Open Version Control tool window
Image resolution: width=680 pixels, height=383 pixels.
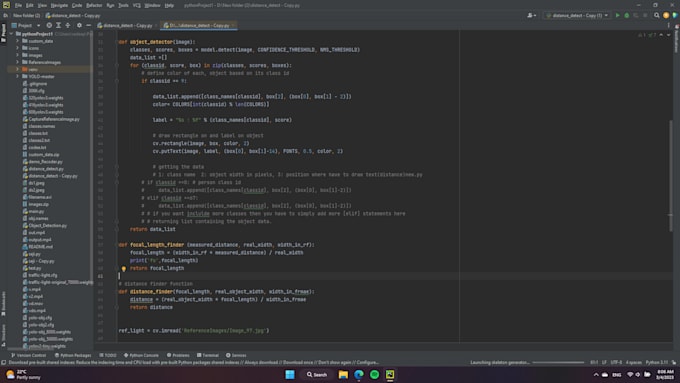coord(28,355)
